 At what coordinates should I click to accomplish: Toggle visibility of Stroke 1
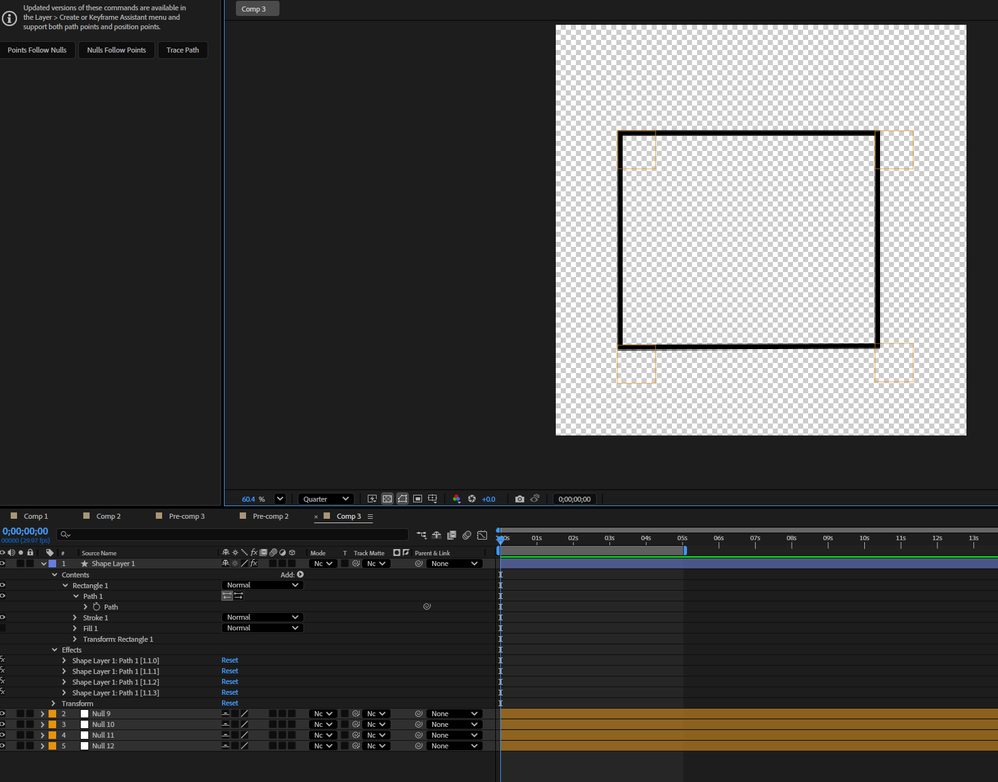[3, 618]
